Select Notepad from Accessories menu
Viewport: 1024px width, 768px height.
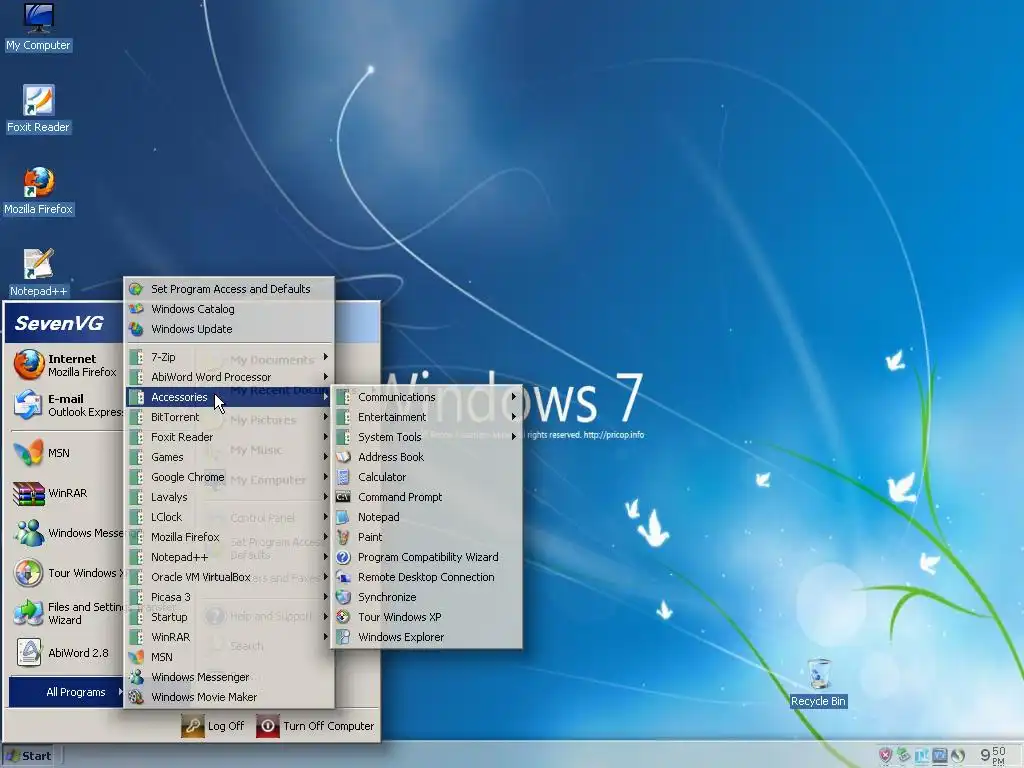click(x=426, y=517)
